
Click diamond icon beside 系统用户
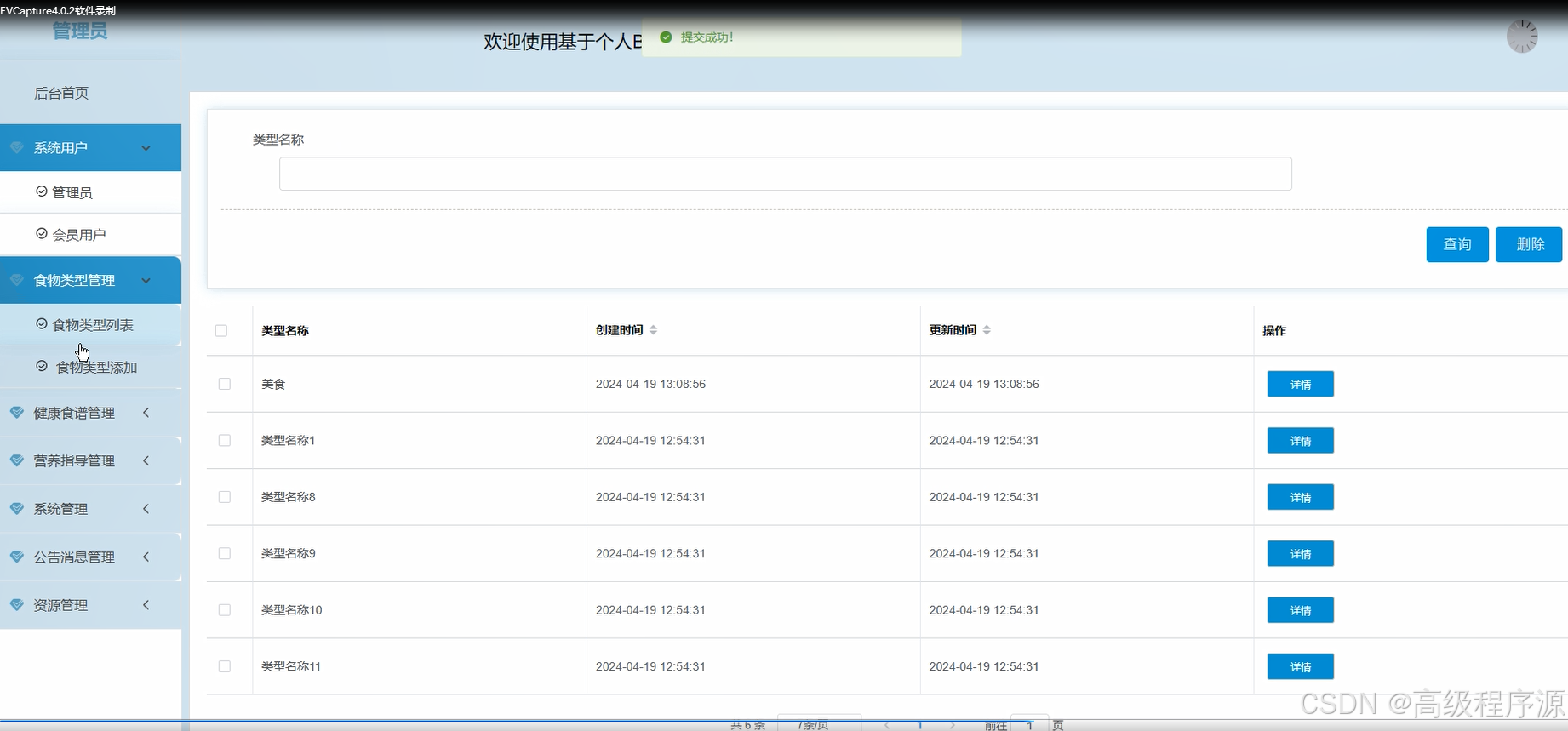(x=16, y=147)
